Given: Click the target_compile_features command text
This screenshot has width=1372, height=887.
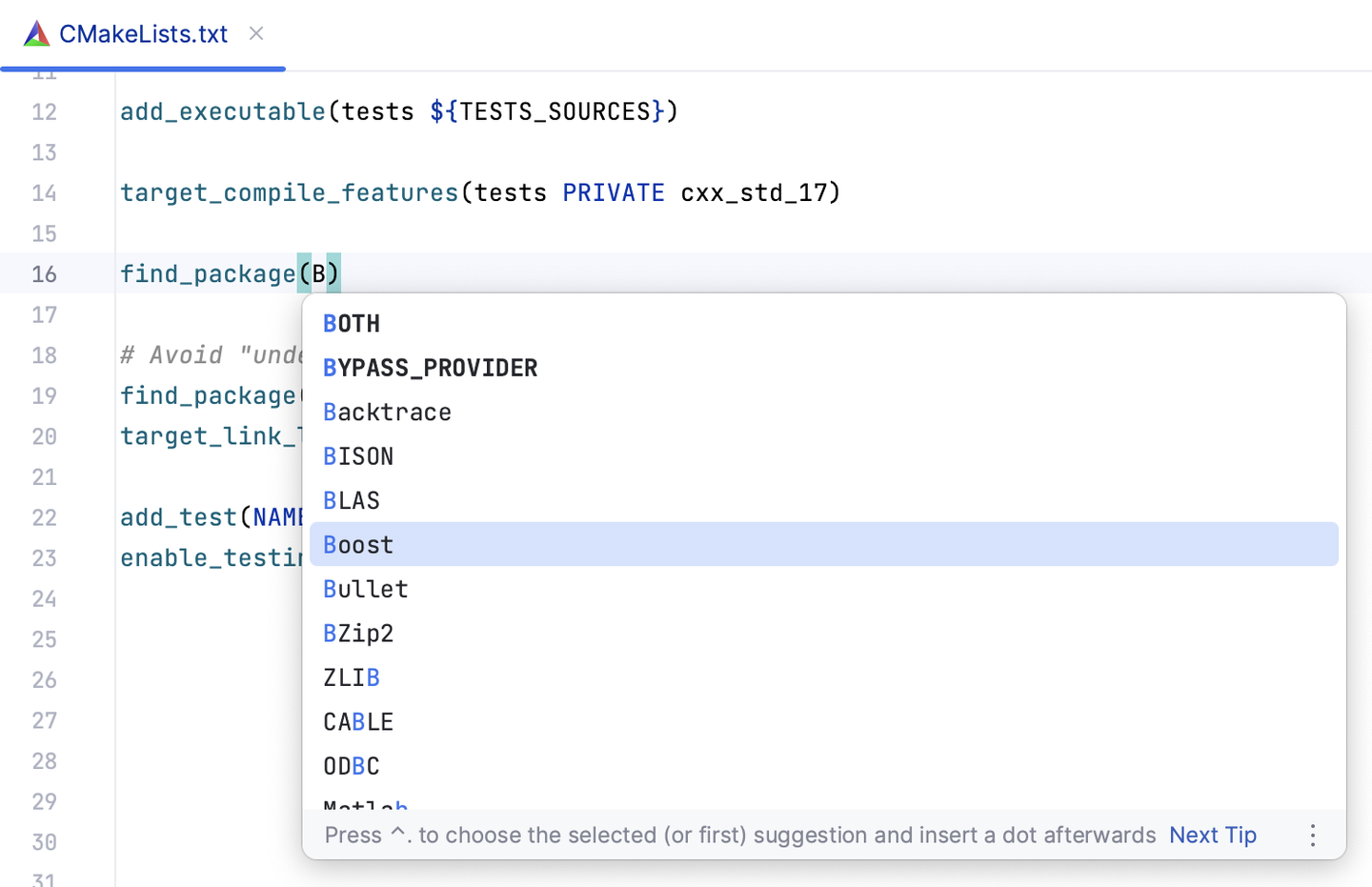Looking at the screenshot, I should click(289, 192).
